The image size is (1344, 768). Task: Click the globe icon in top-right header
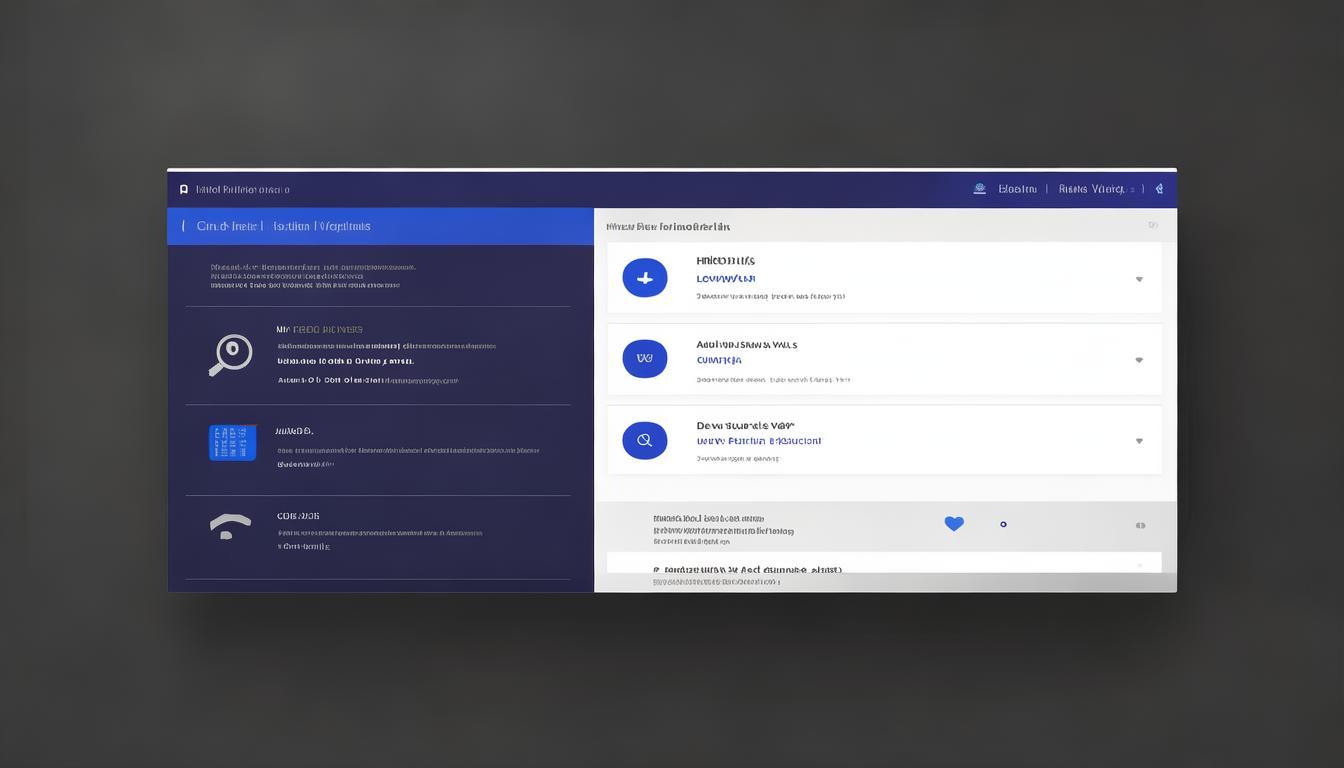(x=979, y=188)
